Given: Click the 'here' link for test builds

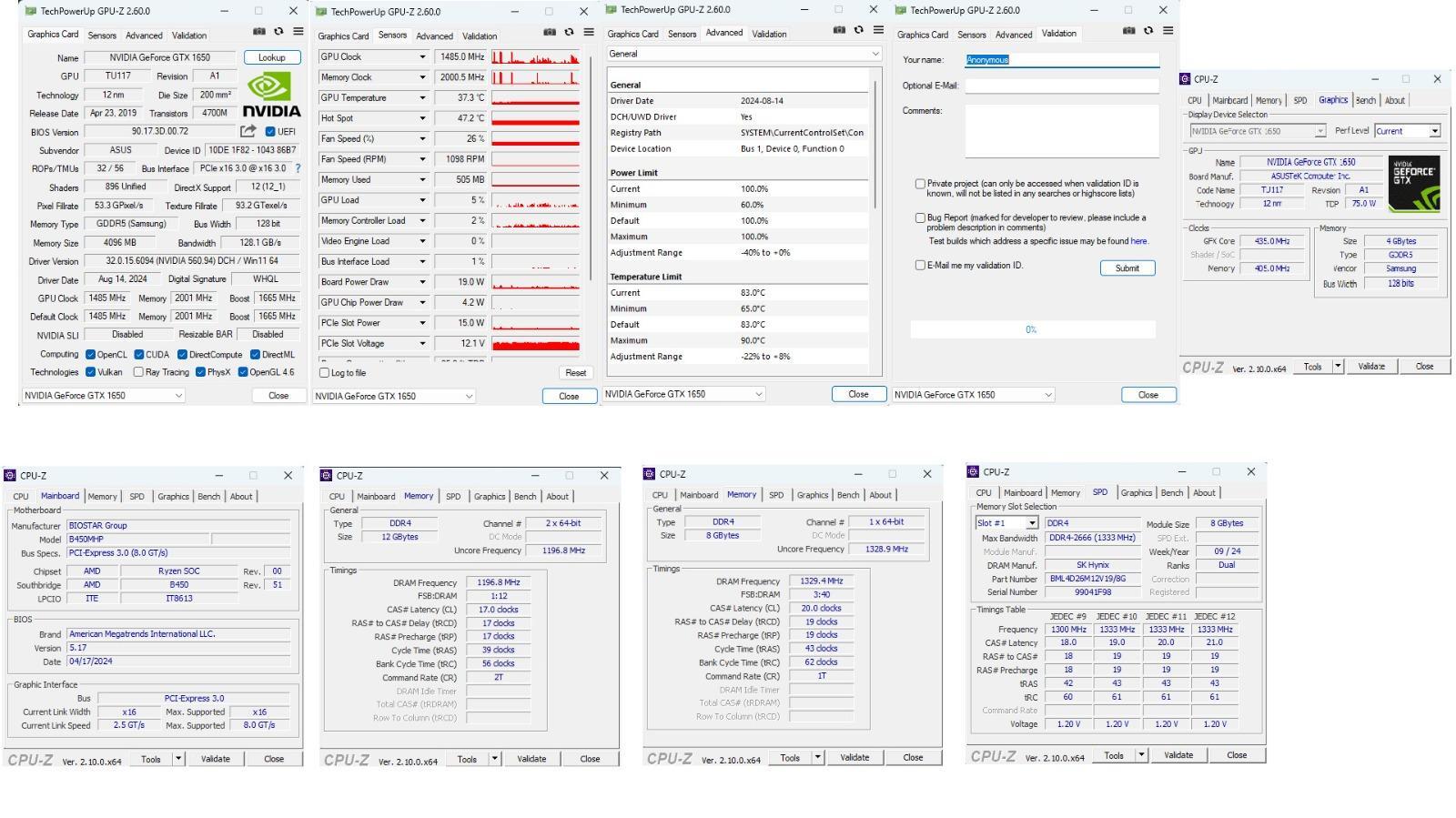Looking at the screenshot, I should point(1138,242).
